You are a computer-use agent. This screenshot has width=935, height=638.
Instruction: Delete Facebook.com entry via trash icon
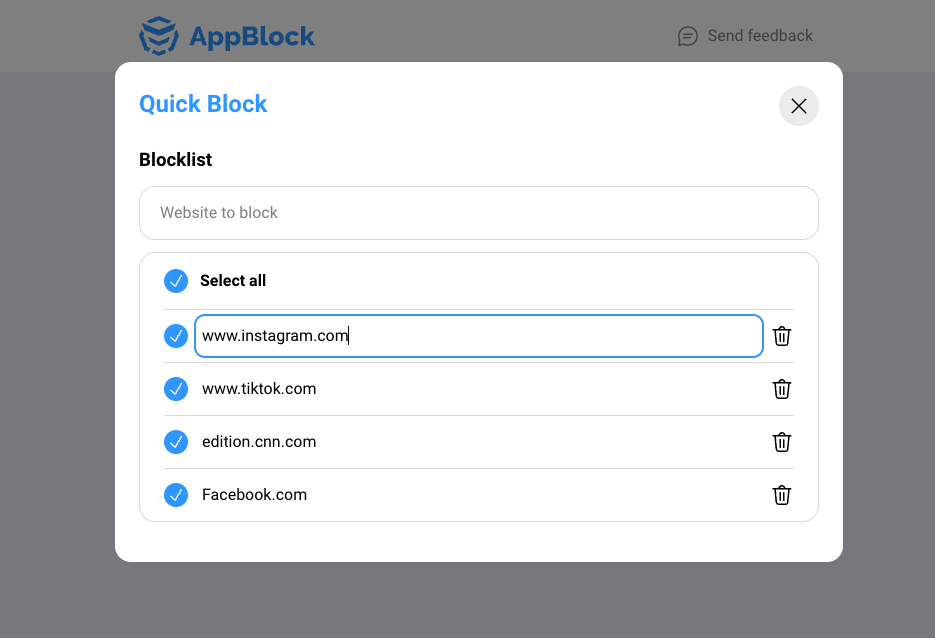pos(782,495)
